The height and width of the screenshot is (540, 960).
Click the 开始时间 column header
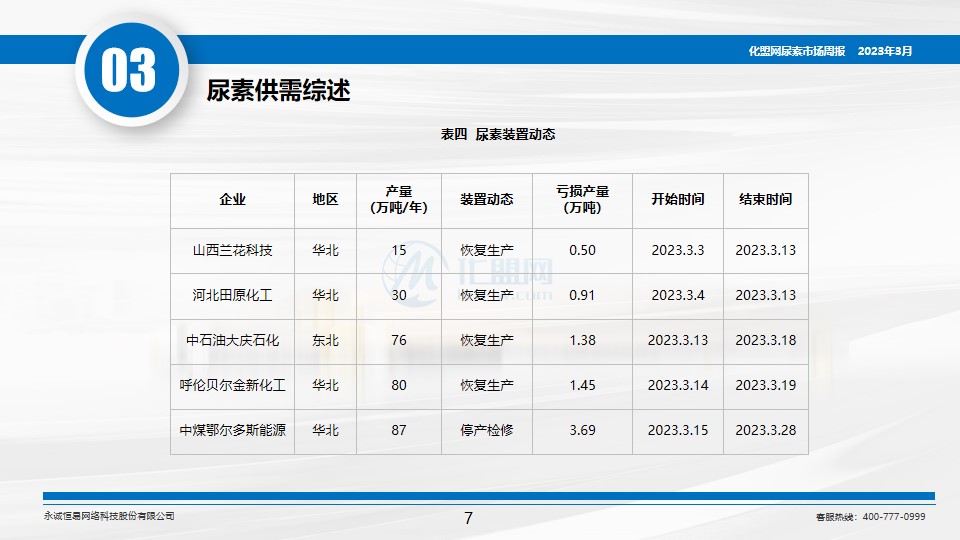click(x=677, y=200)
